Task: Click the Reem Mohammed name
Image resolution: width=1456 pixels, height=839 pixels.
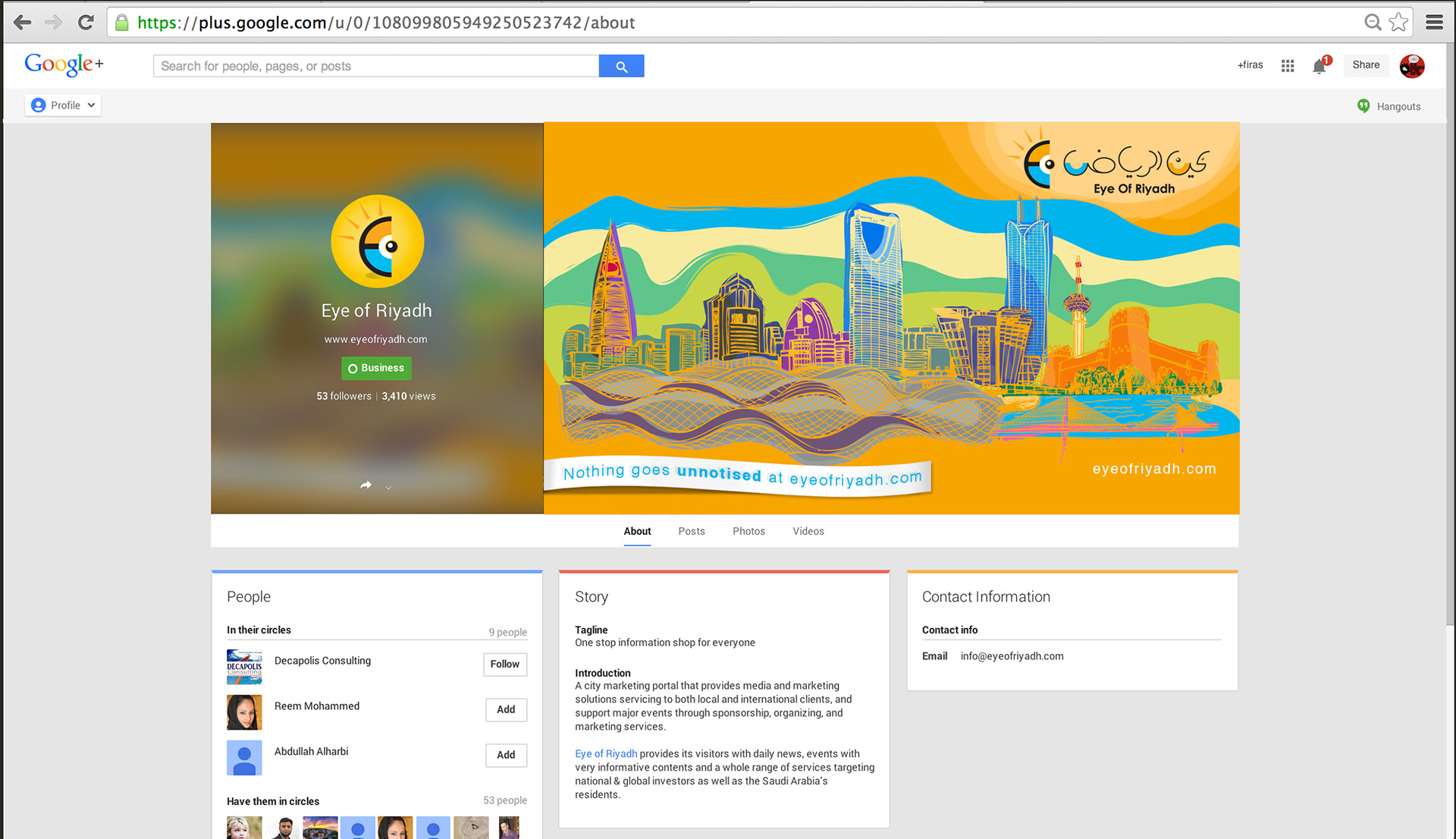Action: [317, 706]
